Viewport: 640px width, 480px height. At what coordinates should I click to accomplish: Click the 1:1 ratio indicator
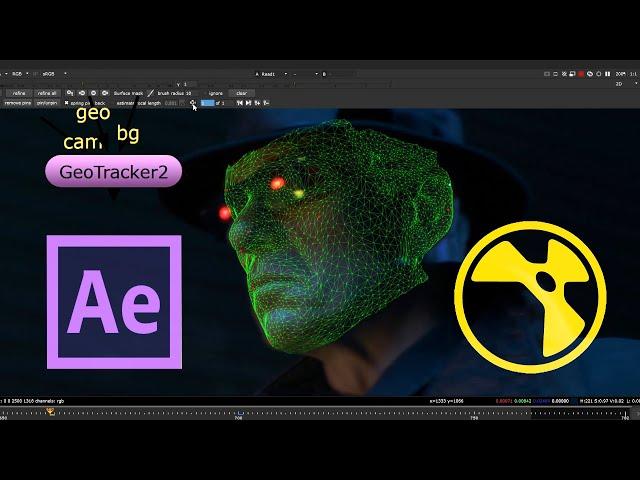(633, 74)
